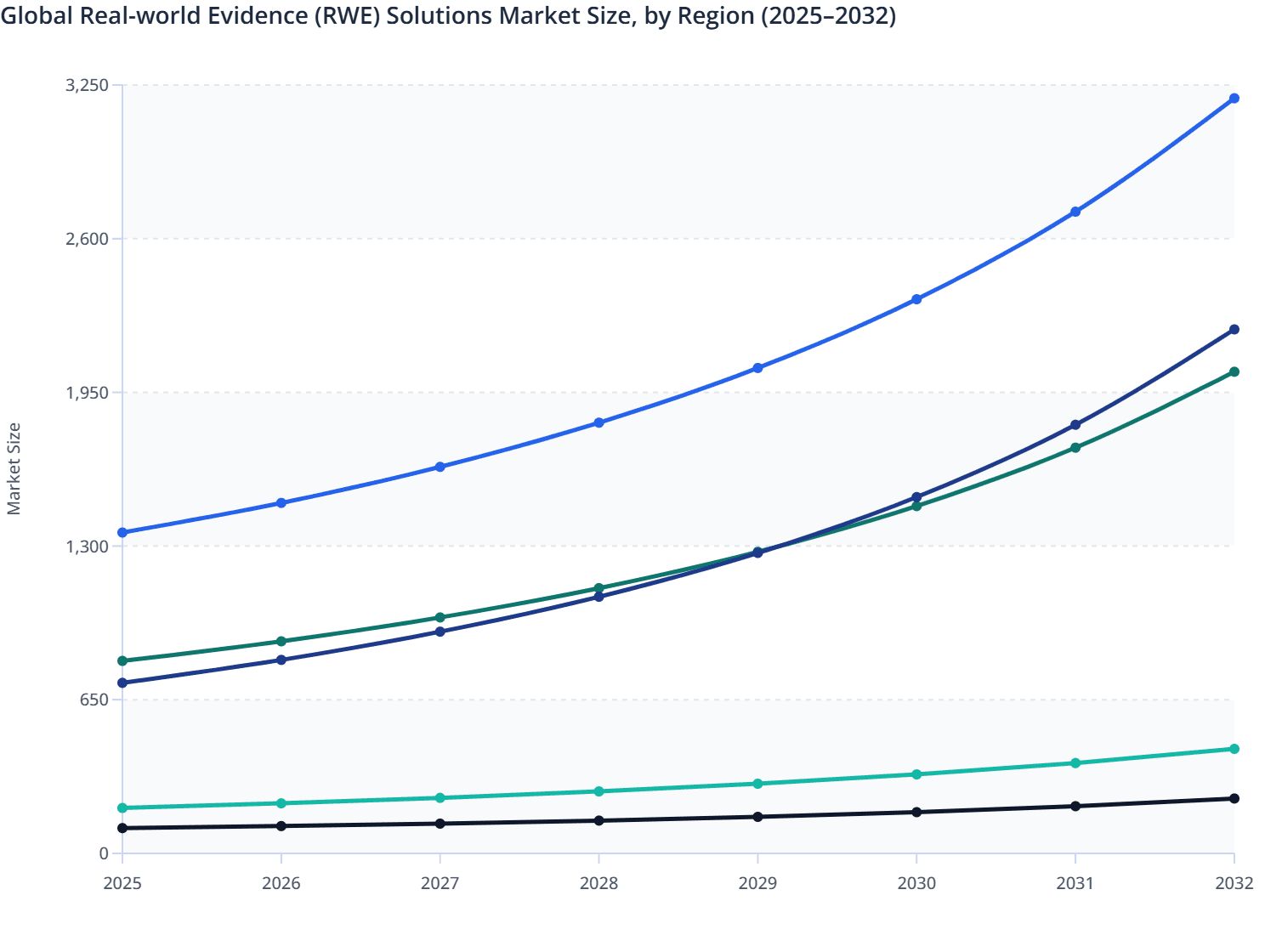Select the 2029 crossover point of navy and green lines
Screen dimensions: 1282x952
click(x=757, y=552)
